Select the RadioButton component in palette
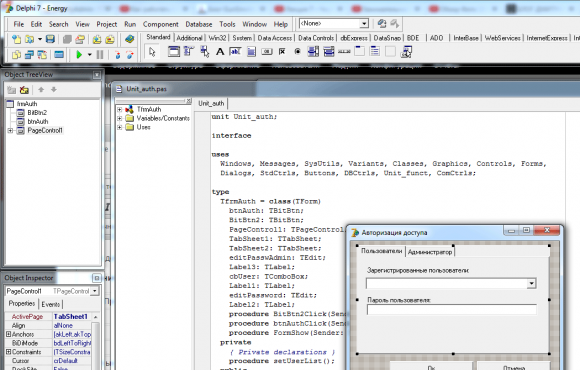The height and width of the screenshot is (370, 580). tap(297, 51)
